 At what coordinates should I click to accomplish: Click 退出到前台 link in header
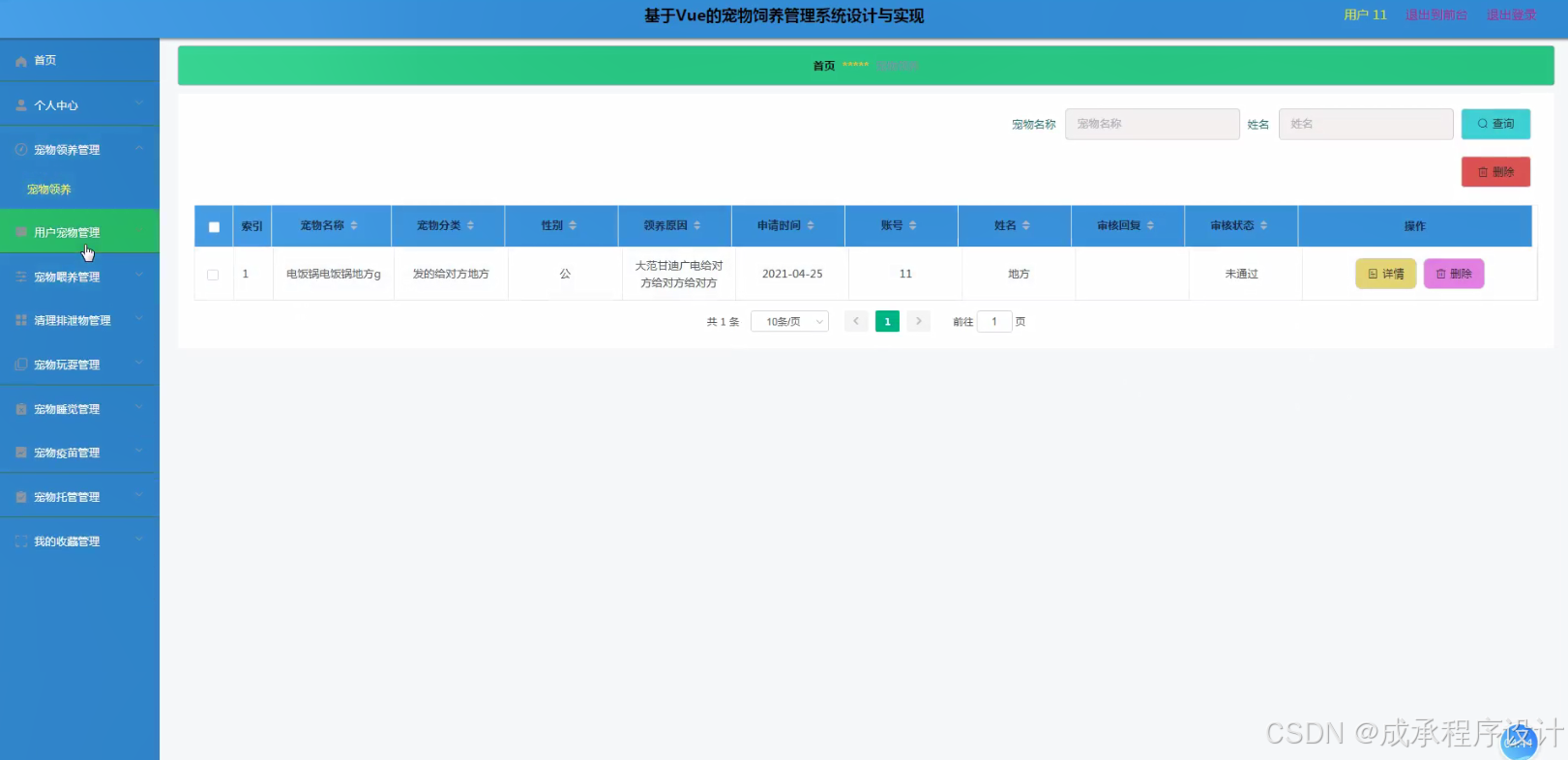pyautogui.click(x=1436, y=15)
